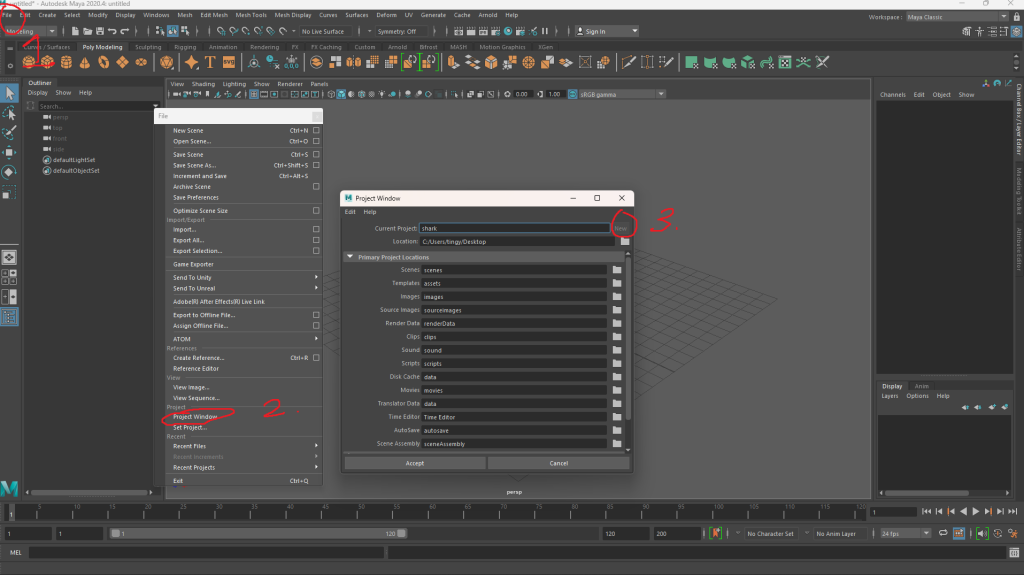Collapse Primary Project Locations section
The height and width of the screenshot is (575, 1024).
[x=350, y=257]
